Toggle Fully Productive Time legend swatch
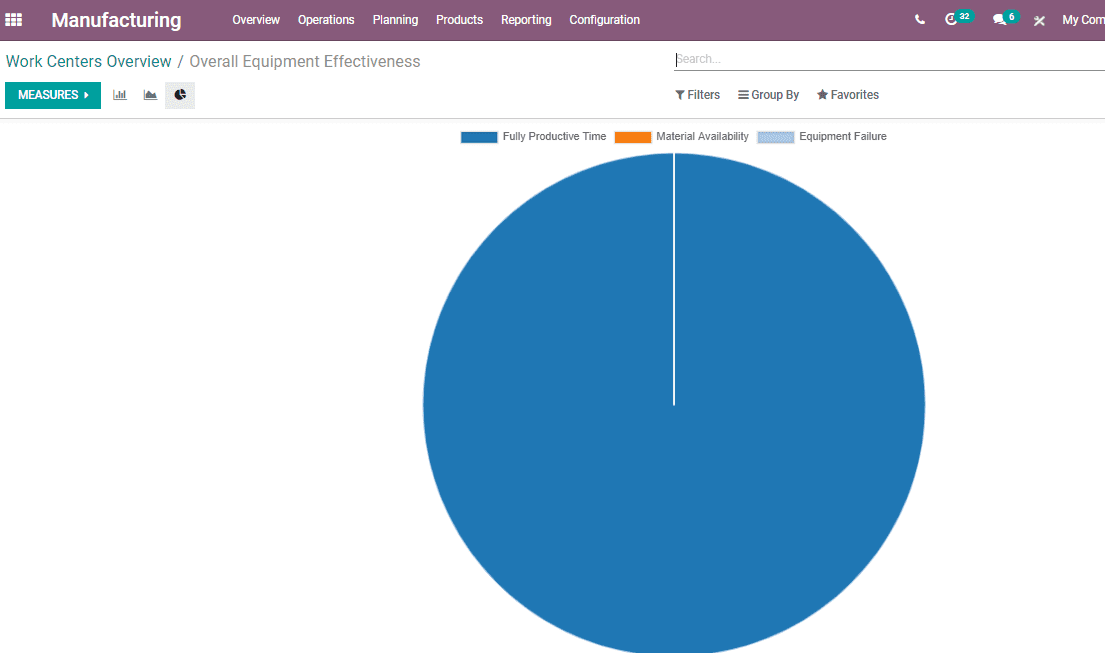1105x653 pixels. [x=479, y=137]
